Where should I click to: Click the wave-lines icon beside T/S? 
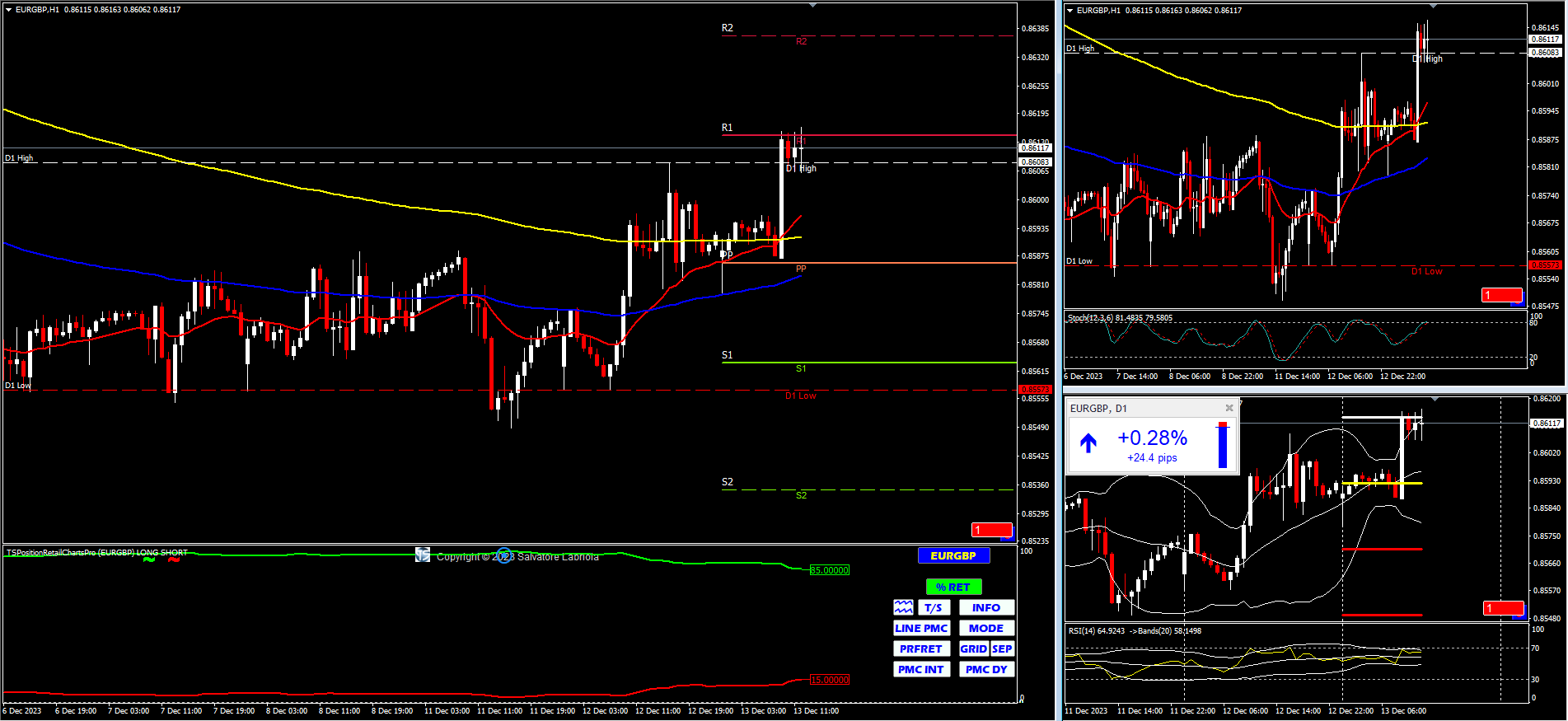[x=903, y=607]
